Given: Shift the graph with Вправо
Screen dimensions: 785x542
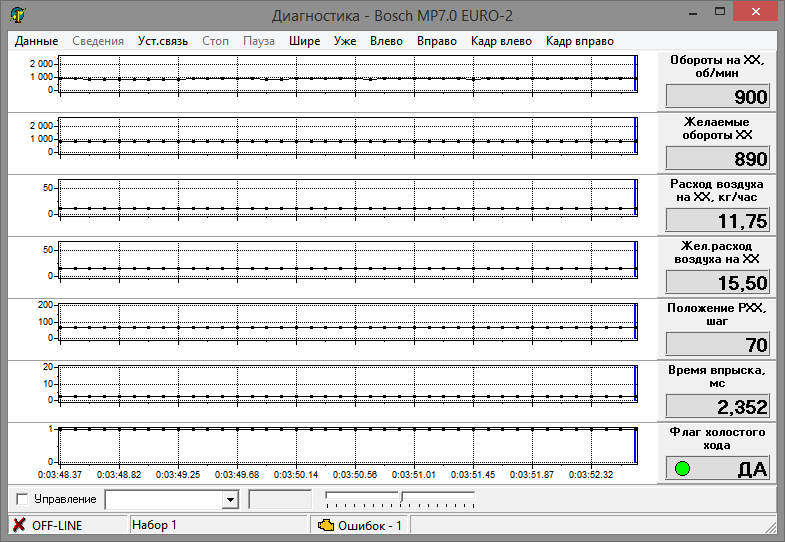Looking at the screenshot, I should click(x=437, y=41).
